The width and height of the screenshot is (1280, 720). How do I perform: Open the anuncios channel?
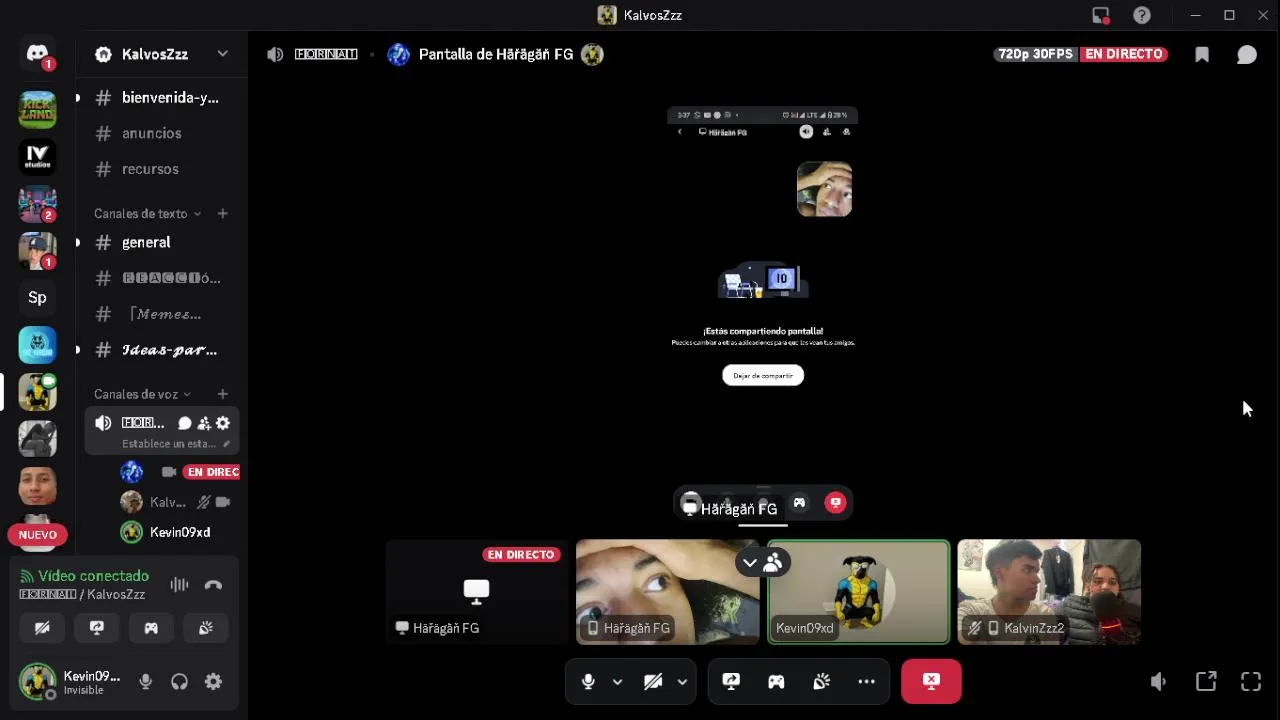coord(162,133)
